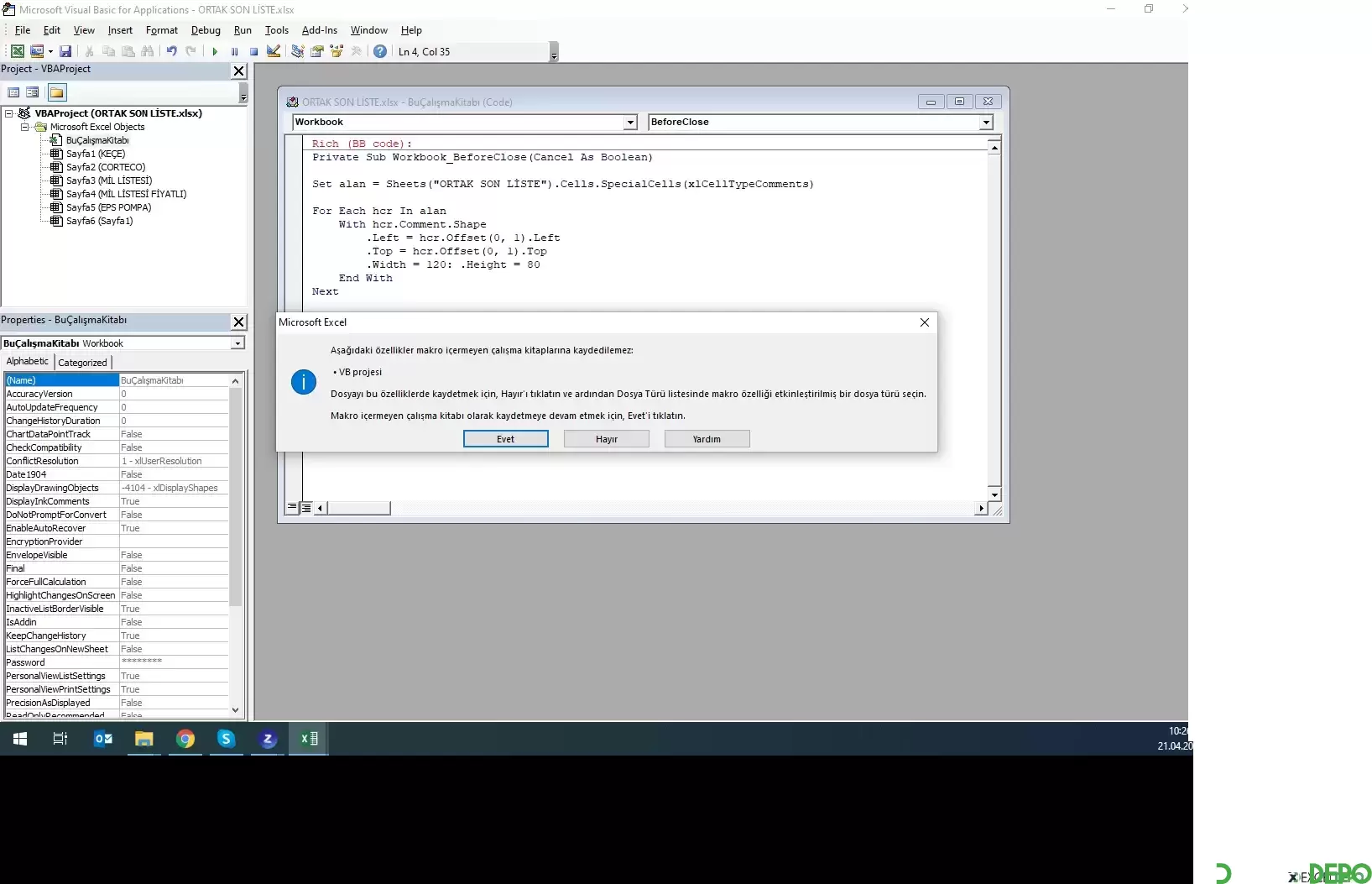This screenshot has width=1372, height=884.
Task: Undo with the curved arrow icon
Action: click(171, 51)
